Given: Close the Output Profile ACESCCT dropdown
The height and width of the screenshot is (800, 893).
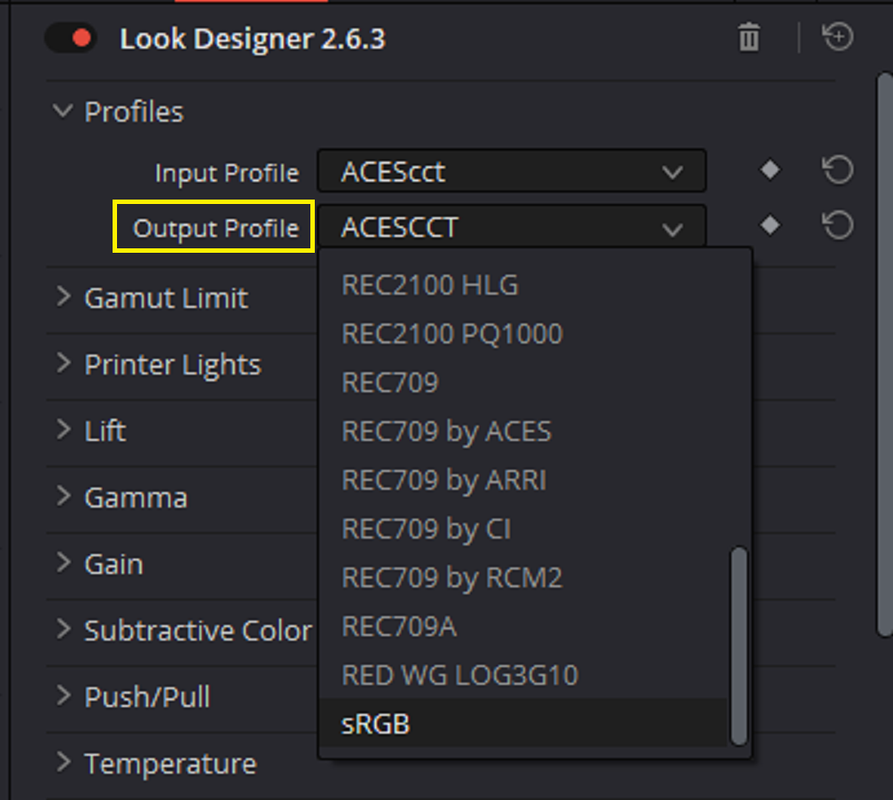Looking at the screenshot, I should click(x=511, y=226).
